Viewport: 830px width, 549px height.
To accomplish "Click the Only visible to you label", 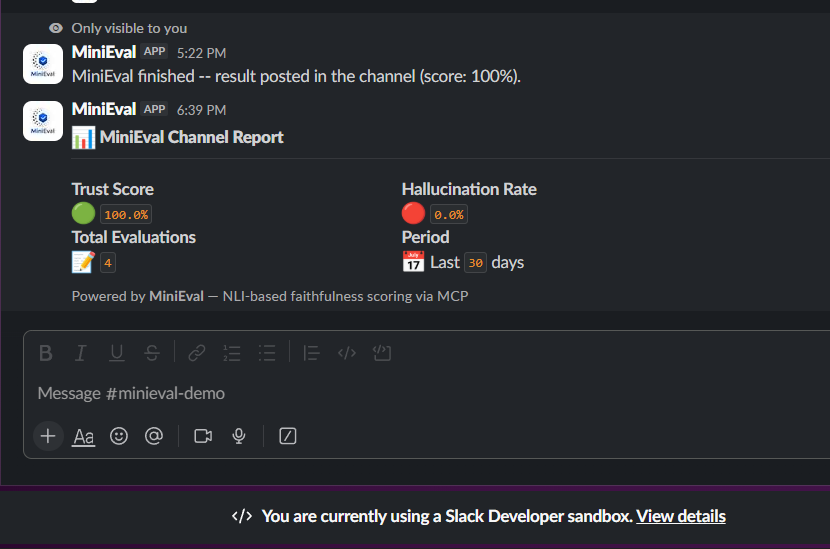I will point(129,28).
